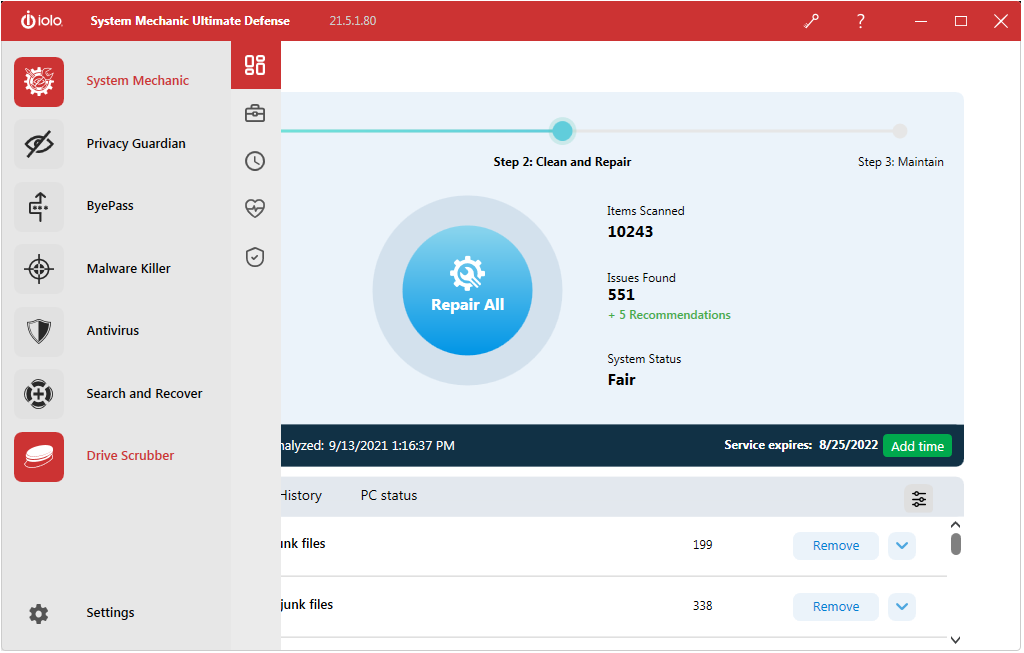Launch the Malware Killer crosshair icon
The image size is (1024, 653).
[39, 268]
